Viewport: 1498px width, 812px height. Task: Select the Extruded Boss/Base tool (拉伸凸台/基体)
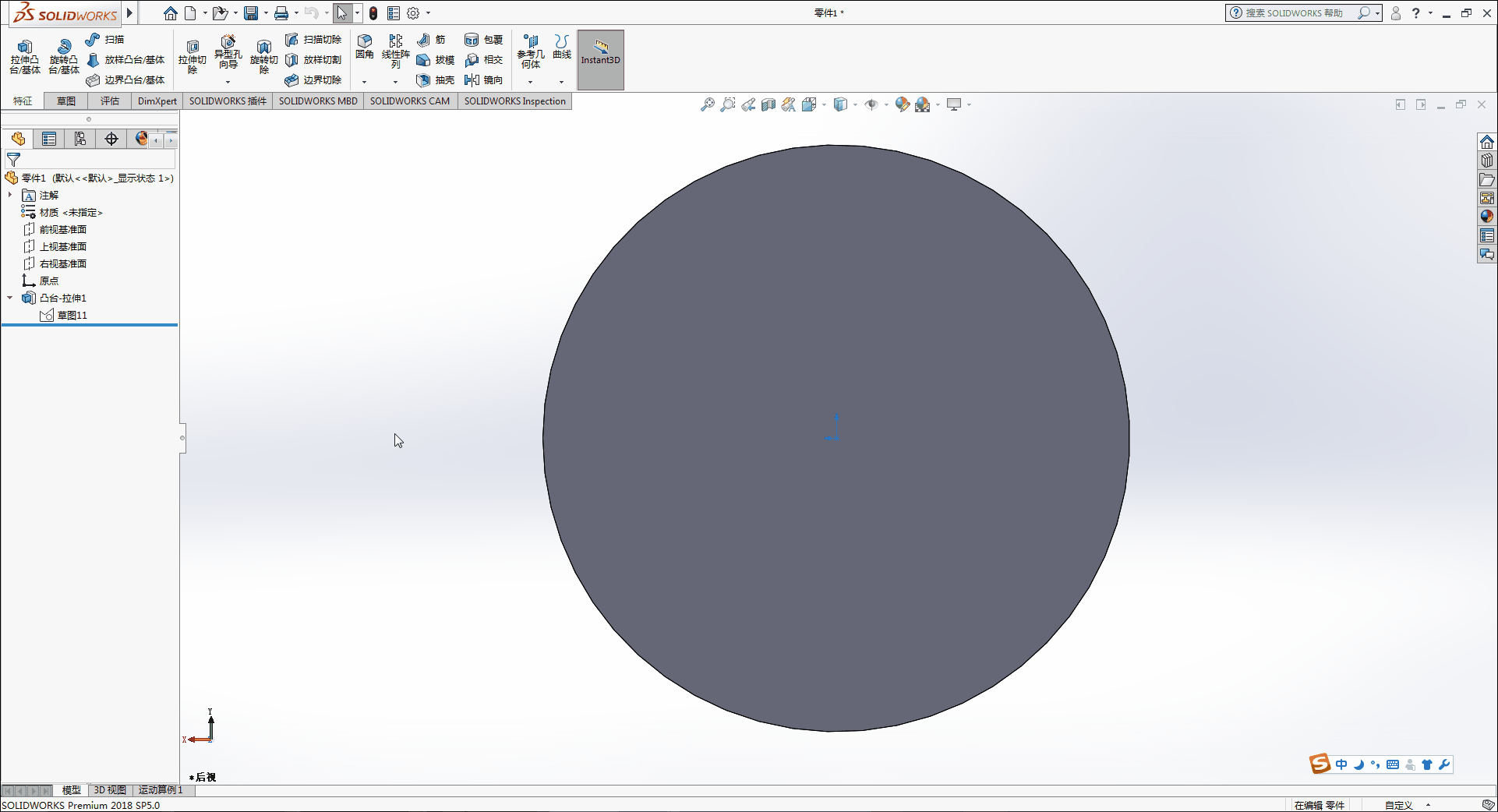(25, 57)
